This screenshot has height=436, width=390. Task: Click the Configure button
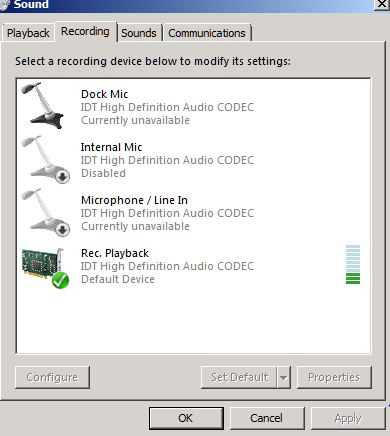[x=52, y=377]
